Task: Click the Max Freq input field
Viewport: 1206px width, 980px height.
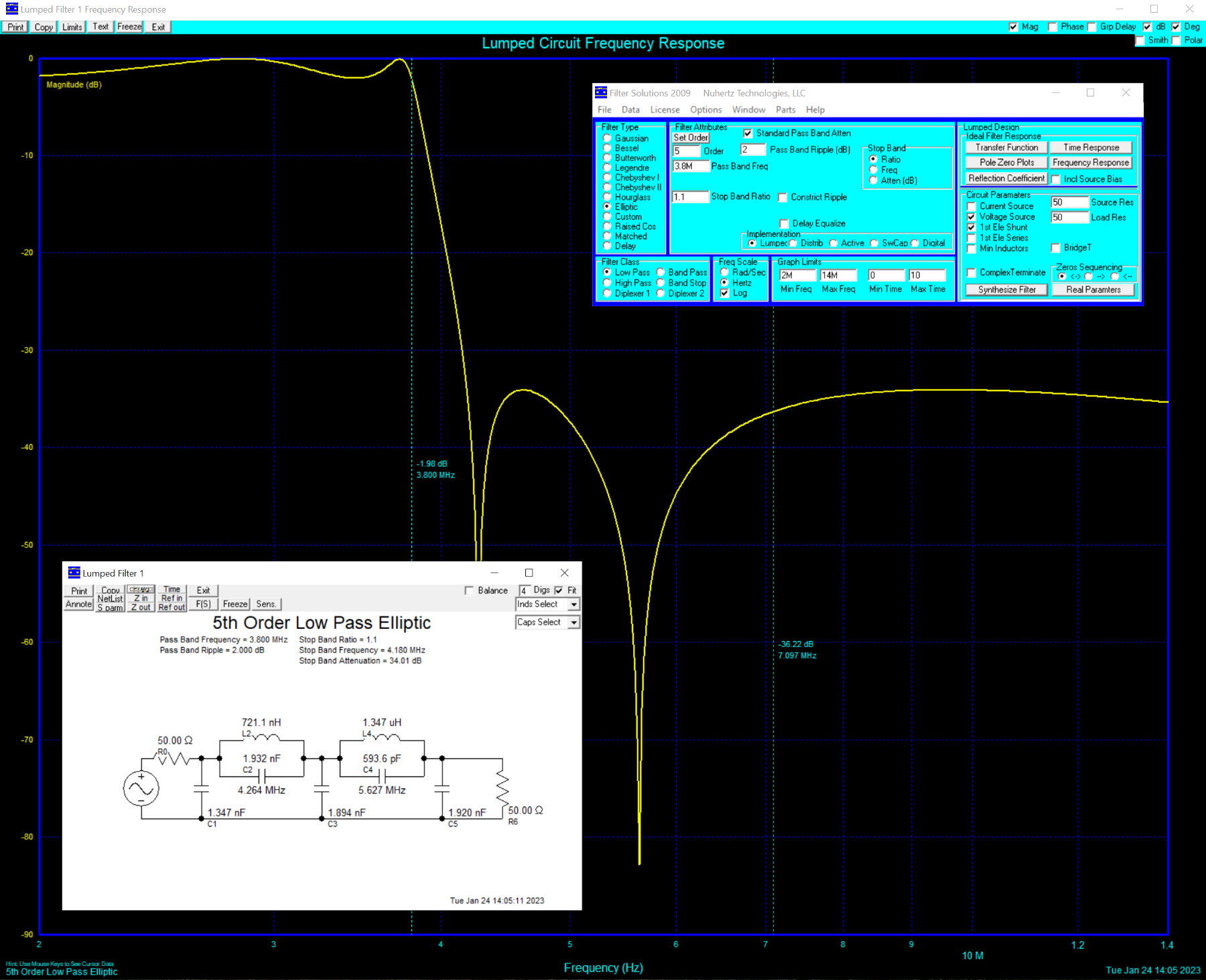Action: coord(839,275)
